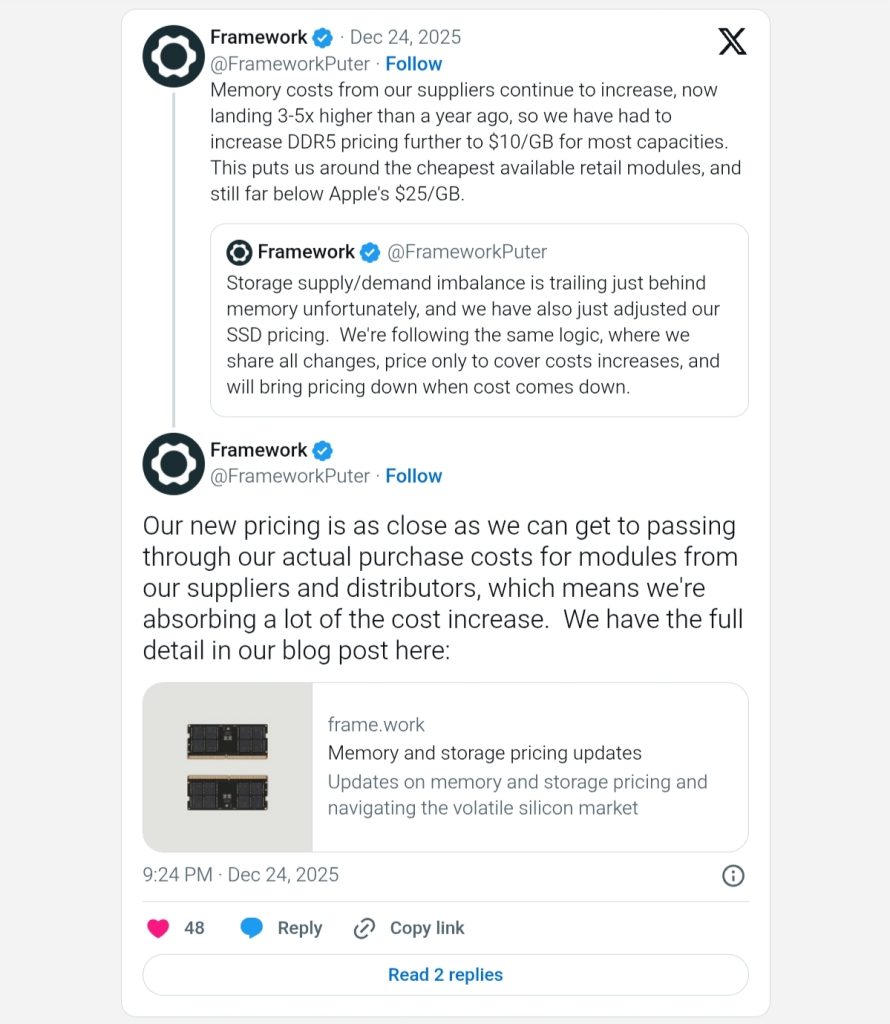890x1024 pixels.
Task: Follow Framework from the top post
Action: coord(414,64)
